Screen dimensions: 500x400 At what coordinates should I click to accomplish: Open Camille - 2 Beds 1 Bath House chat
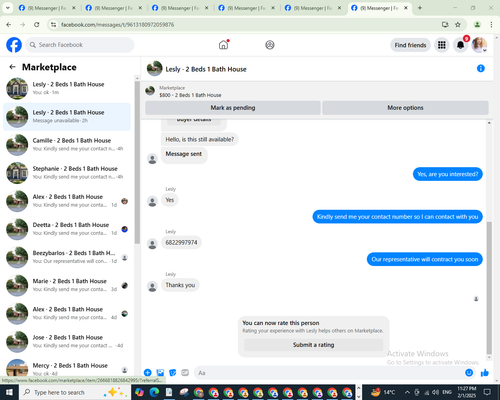point(67,145)
